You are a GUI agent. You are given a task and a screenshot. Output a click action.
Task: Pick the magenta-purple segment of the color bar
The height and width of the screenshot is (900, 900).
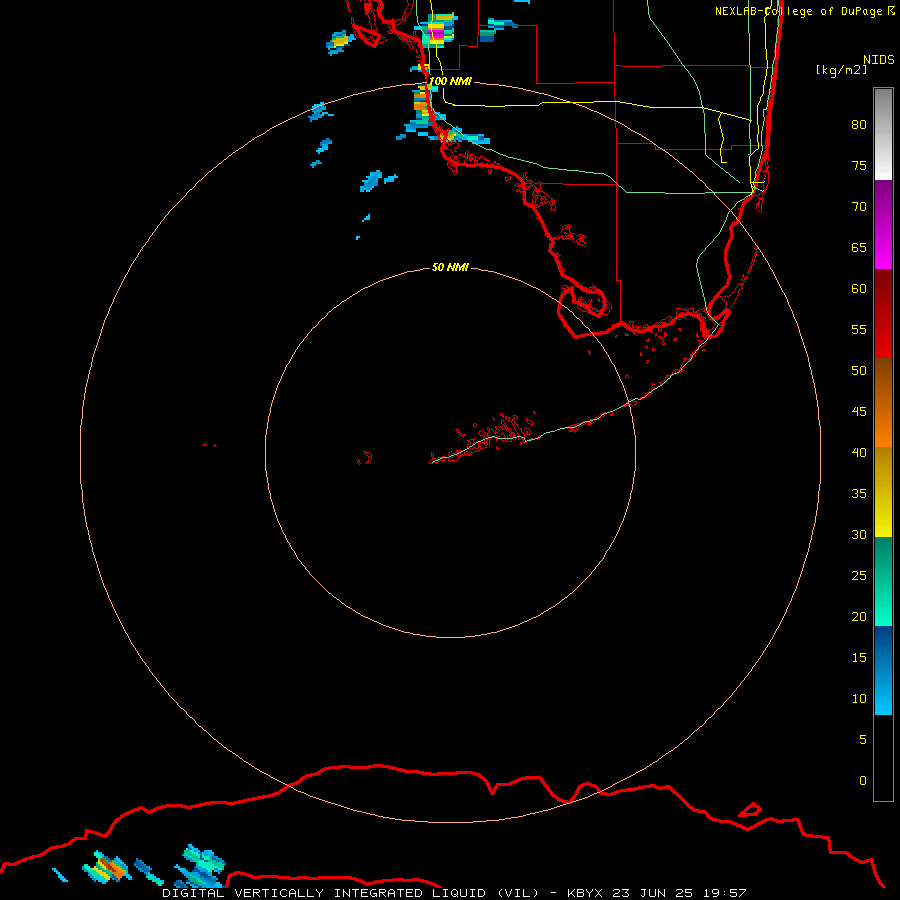click(883, 224)
